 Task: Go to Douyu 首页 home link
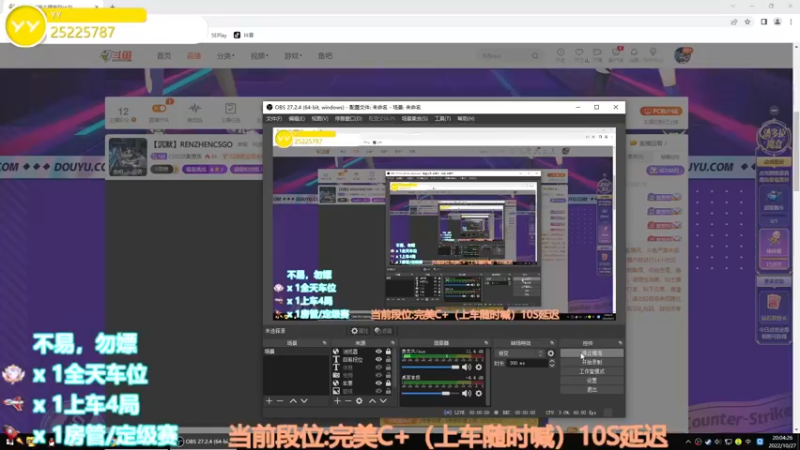tap(164, 56)
